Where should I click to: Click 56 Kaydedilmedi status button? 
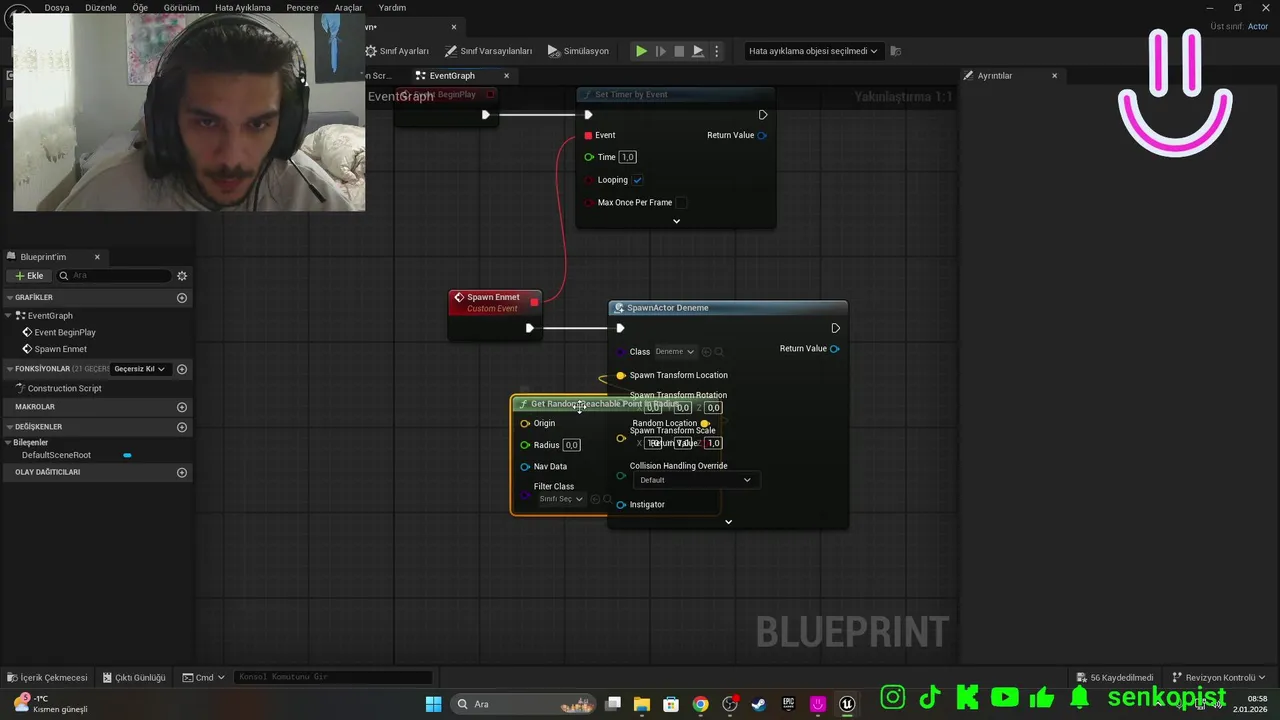[1114, 677]
